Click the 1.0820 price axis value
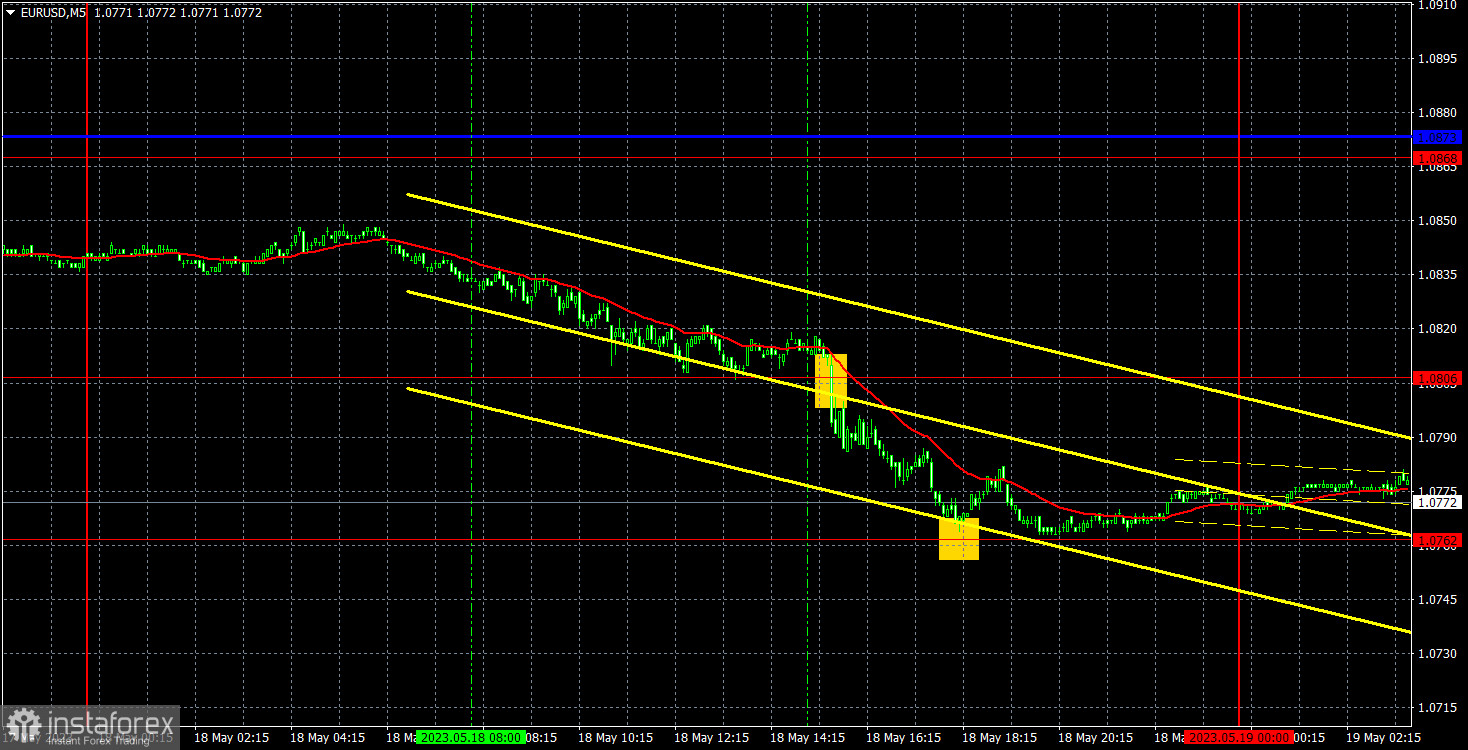 click(x=1439, y=329)
